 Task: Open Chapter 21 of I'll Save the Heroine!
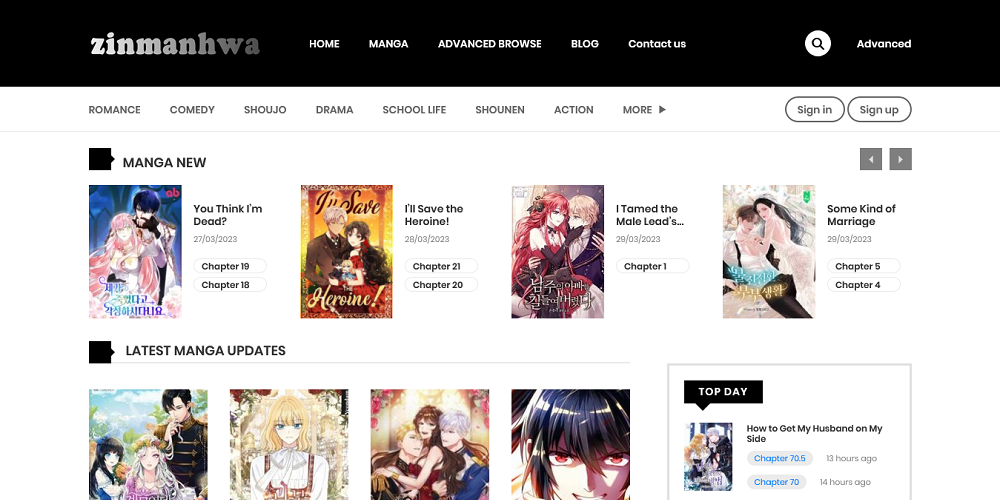(441, 266)
